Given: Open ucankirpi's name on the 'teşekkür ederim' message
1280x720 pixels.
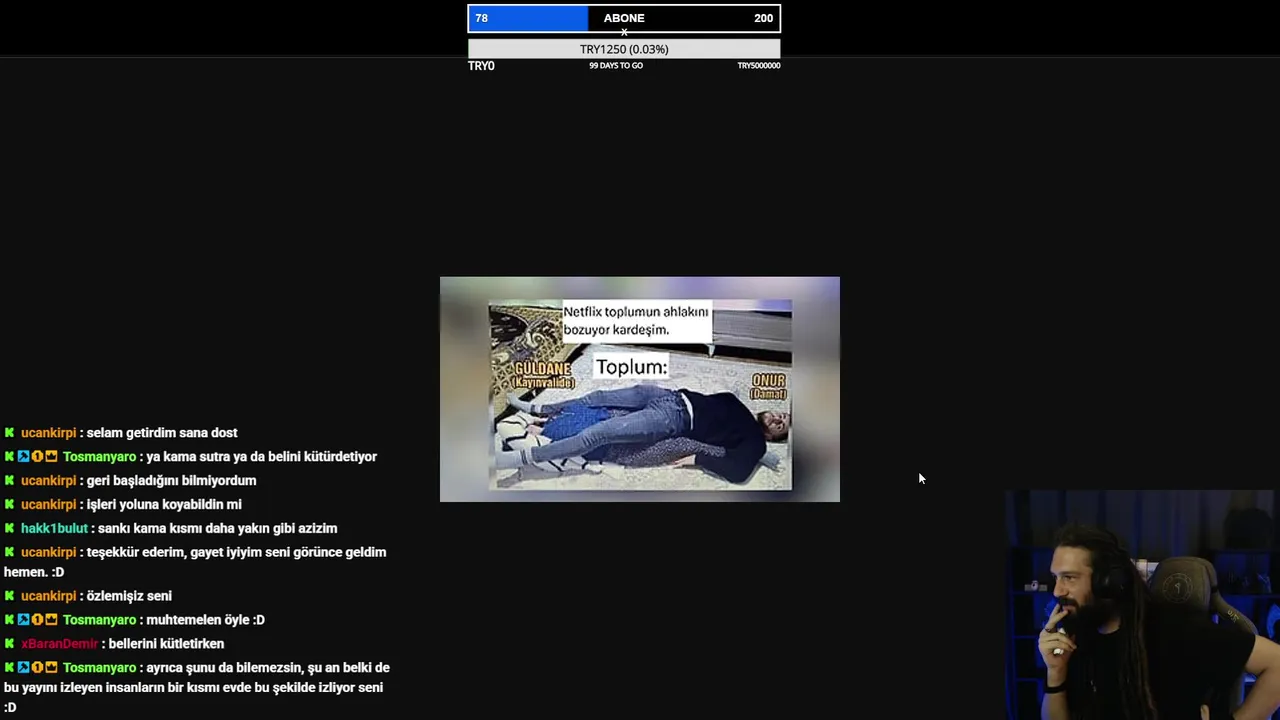Looking at the screenshot, I should (48, 553).
